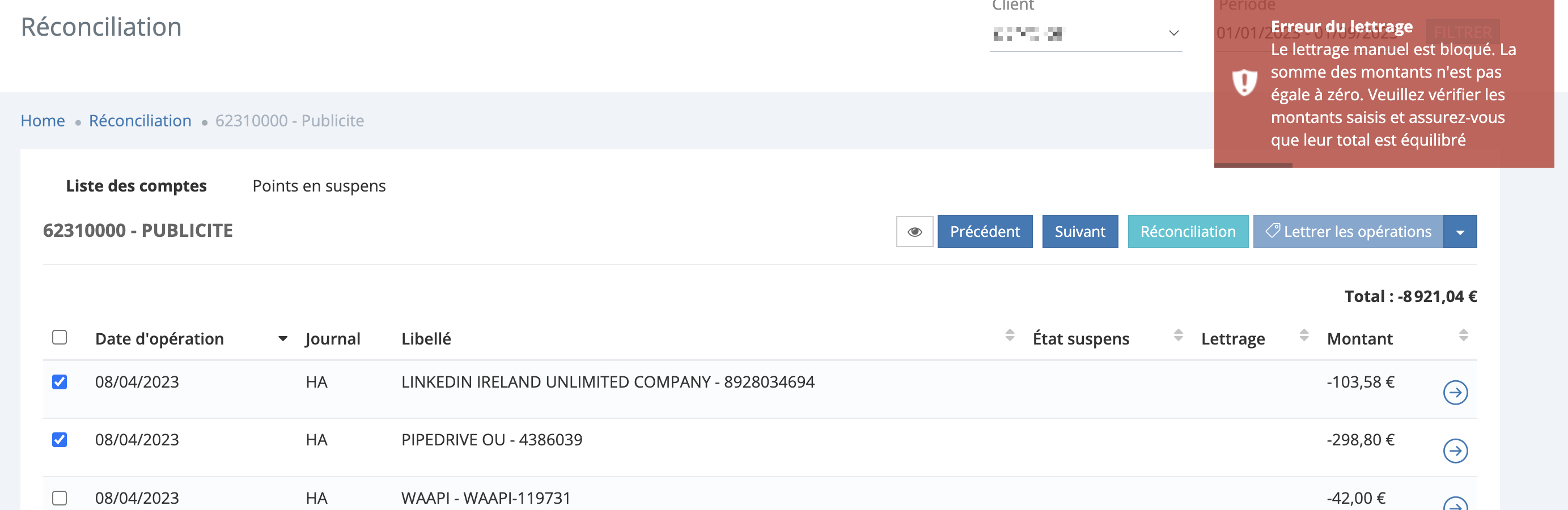
Task: Click 62310000 - Publicite breadcrumb text
Action: point(290,121)
